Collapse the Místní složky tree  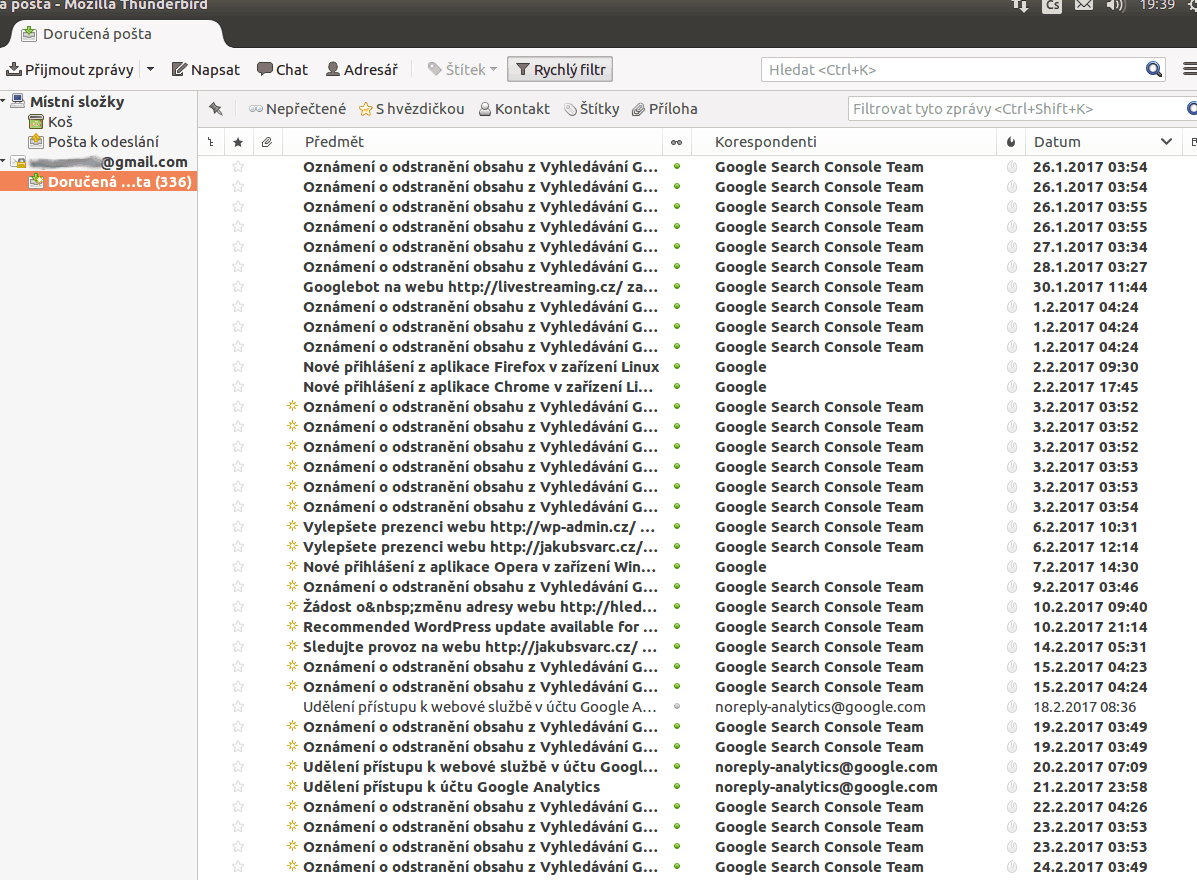(x=4, y=101)
